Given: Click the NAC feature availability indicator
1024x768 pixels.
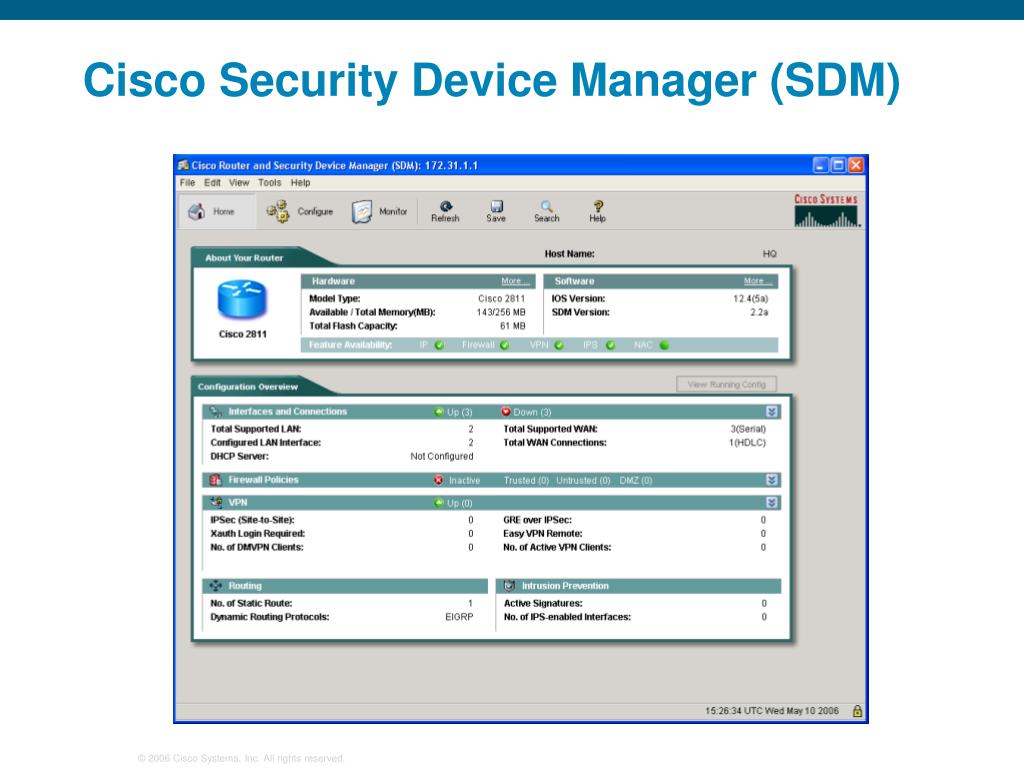Looking at the screenshot, I should 665,345.
